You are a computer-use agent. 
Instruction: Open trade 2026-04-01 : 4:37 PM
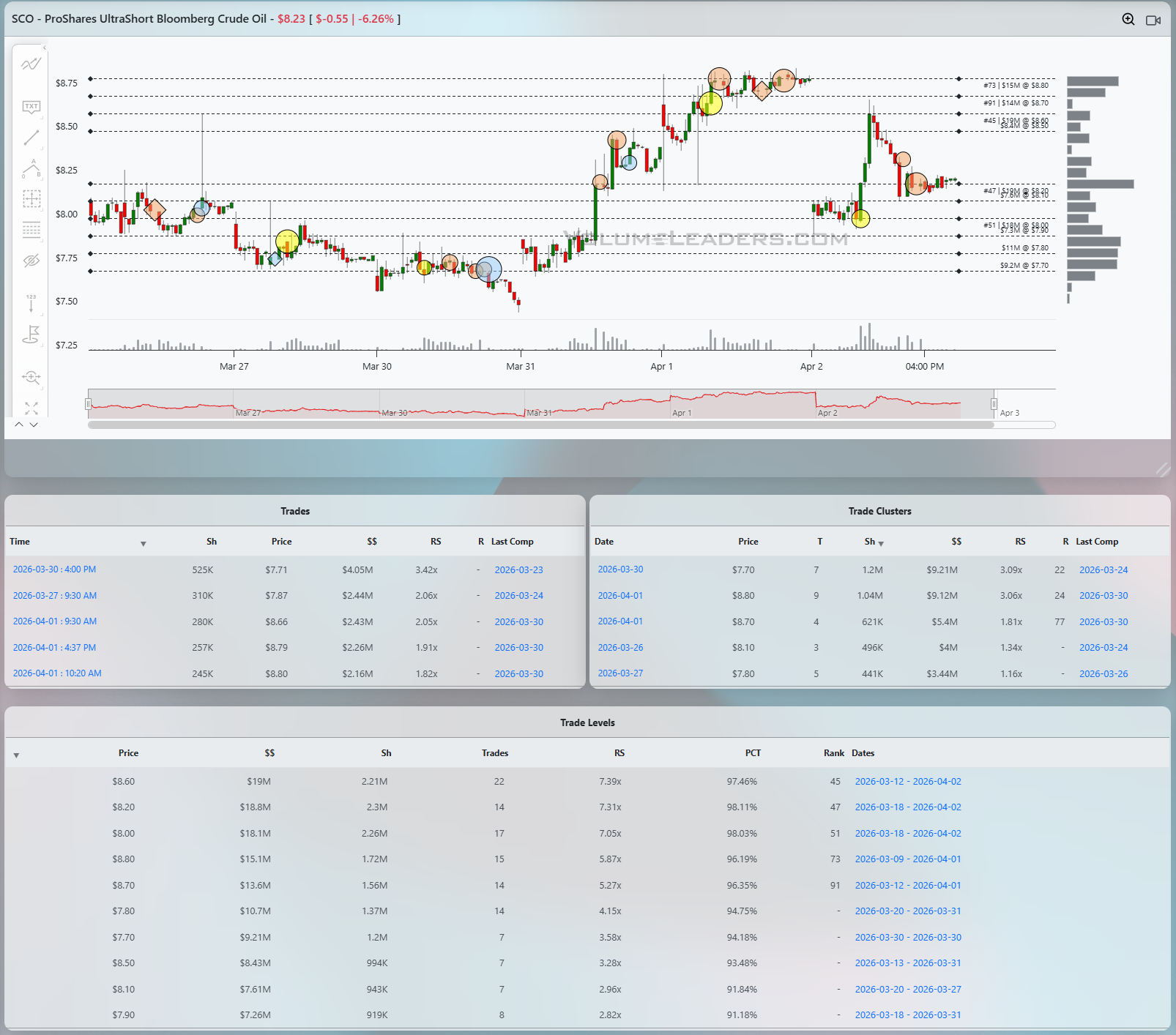tap(54, 648)
